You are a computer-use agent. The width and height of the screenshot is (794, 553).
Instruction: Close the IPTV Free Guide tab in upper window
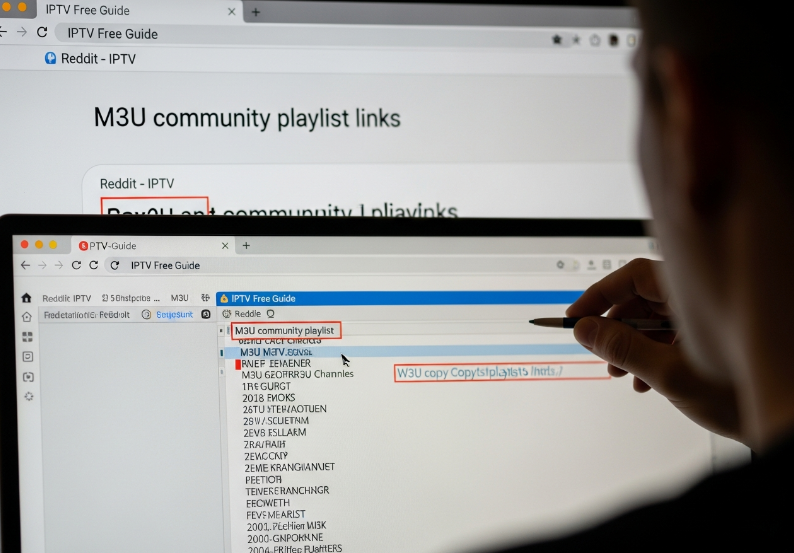(x=231, y=11)
